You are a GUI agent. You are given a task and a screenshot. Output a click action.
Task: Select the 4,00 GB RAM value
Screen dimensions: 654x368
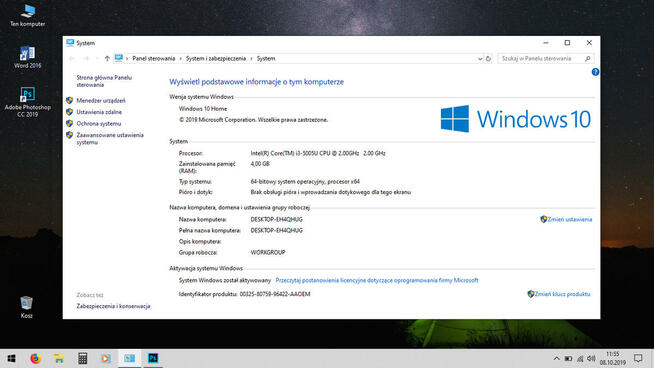260,164
